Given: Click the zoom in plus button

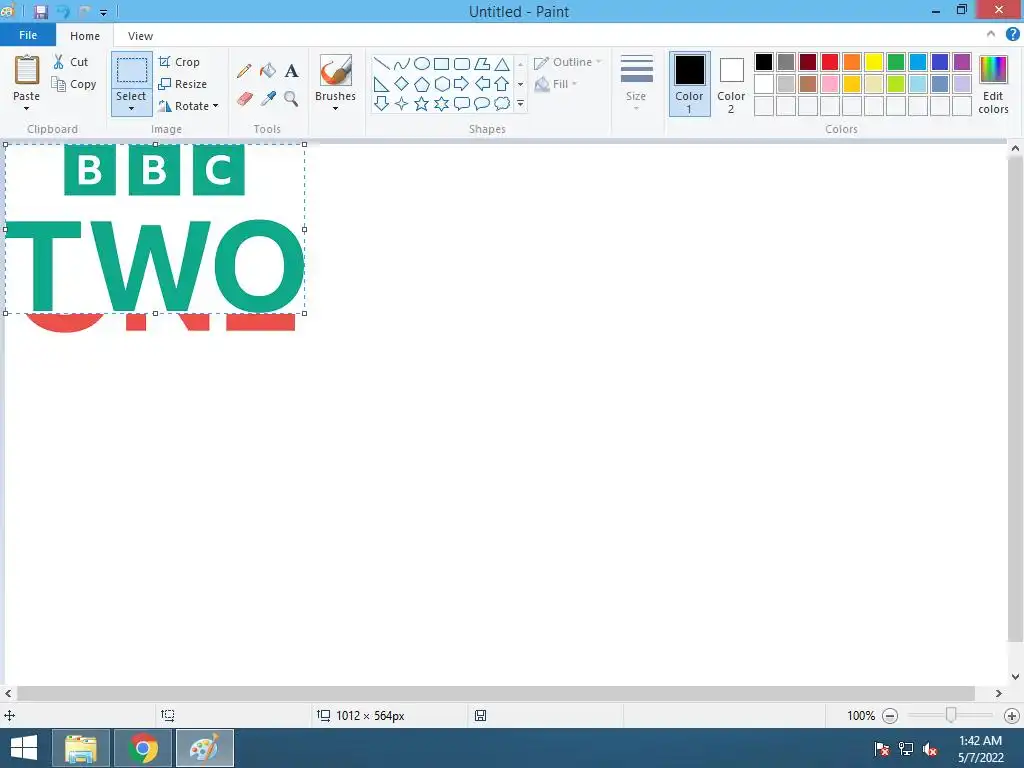Looking at the screenshot, I should tap(1012, 716).
